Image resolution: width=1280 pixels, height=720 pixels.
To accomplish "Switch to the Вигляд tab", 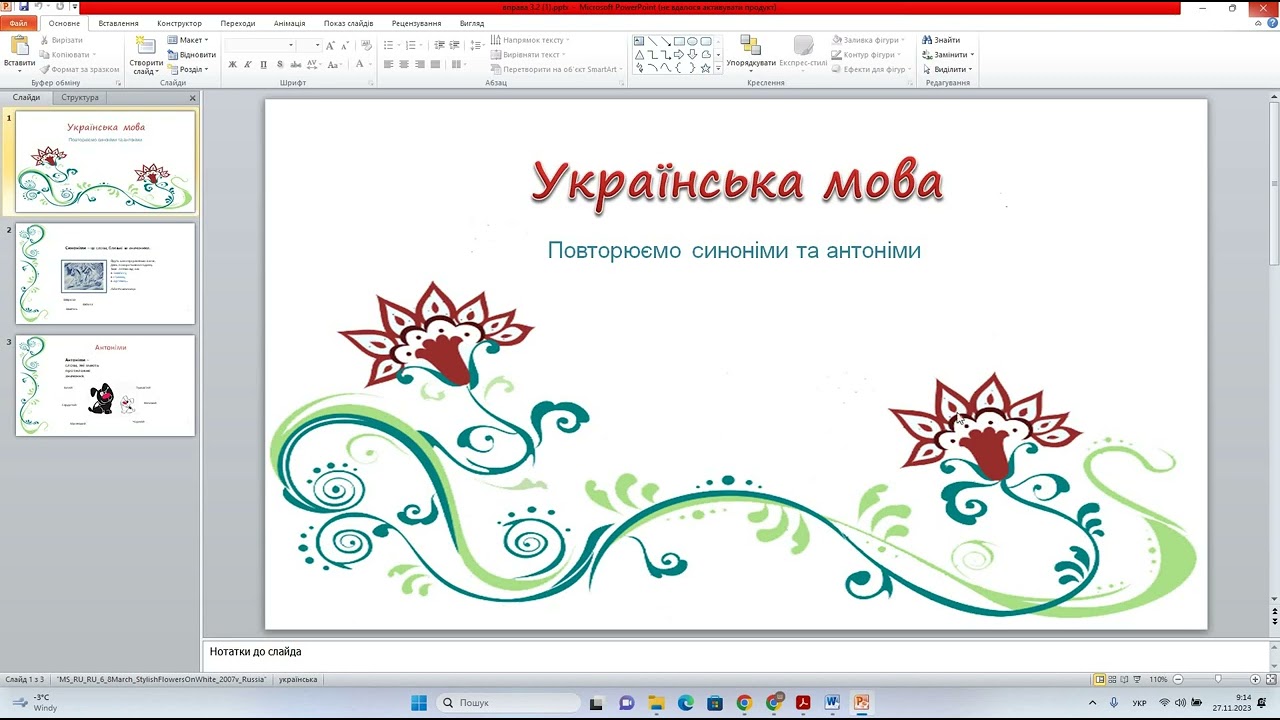I will pyautogui.click(x=472, y=23).
